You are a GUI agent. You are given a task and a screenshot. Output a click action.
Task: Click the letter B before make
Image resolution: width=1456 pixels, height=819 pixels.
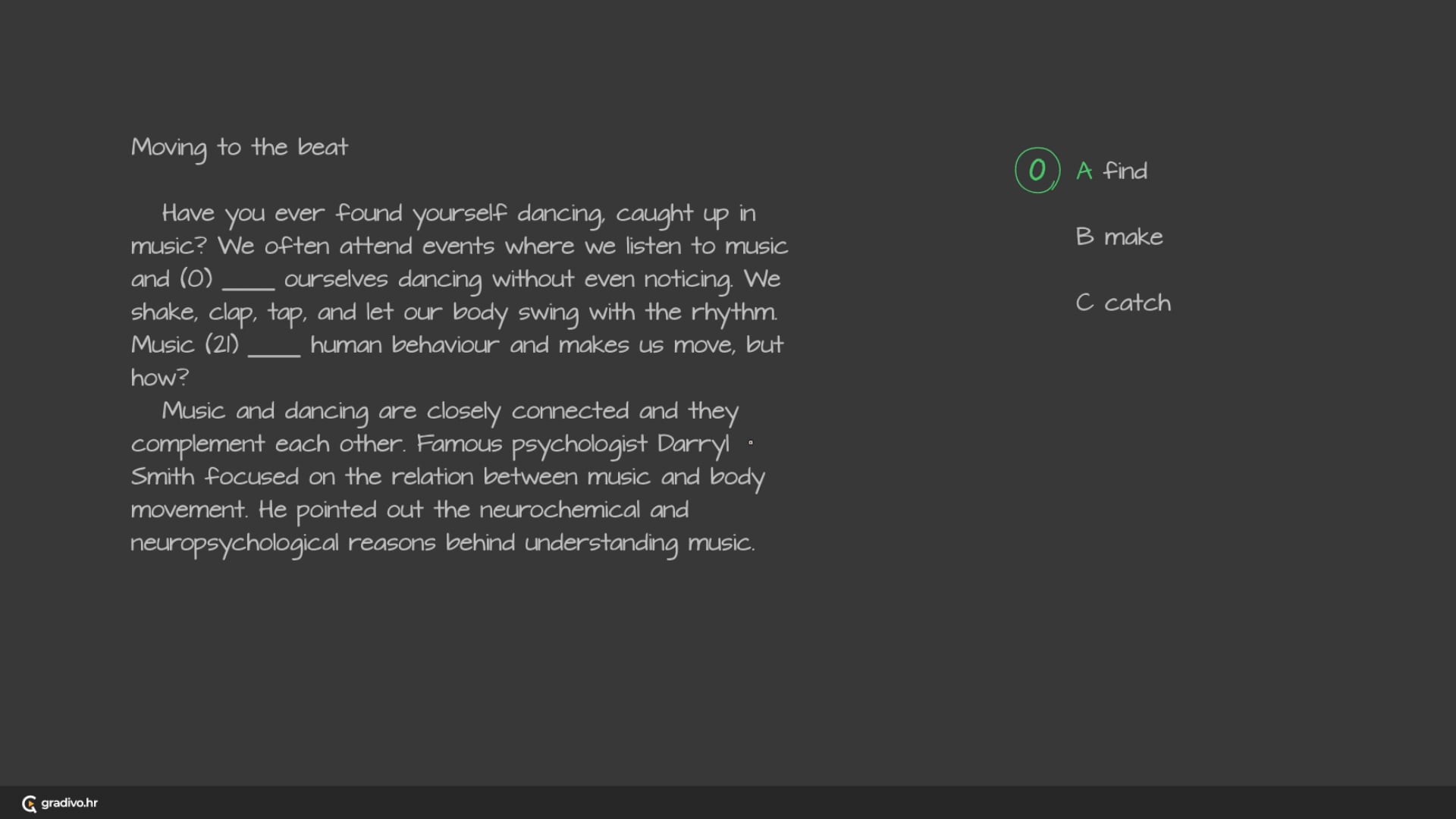[1084, 237]
